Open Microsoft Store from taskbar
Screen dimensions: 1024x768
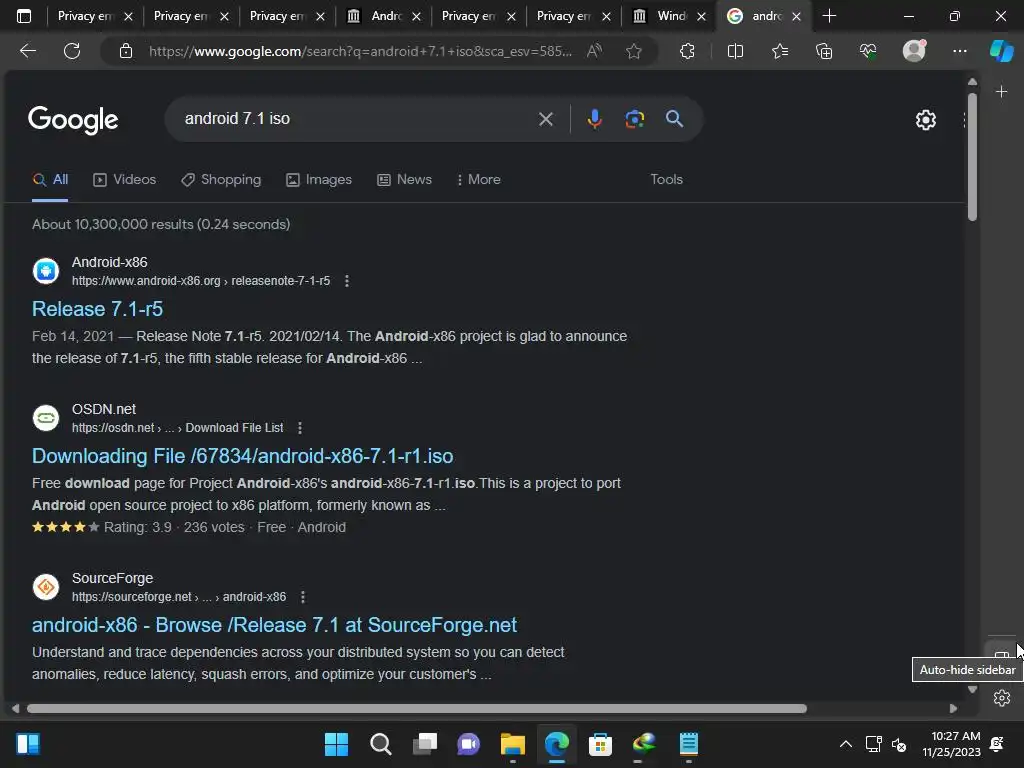click(x=600, y=744)
